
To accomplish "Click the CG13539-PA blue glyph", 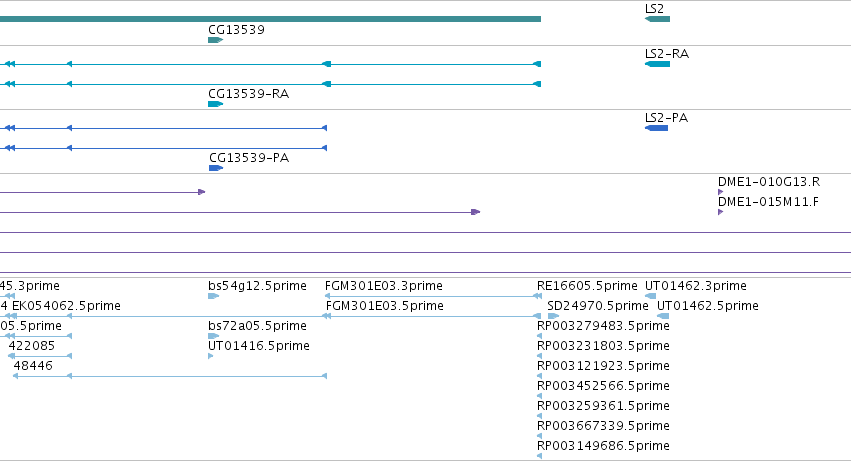I will coord(216,168).
